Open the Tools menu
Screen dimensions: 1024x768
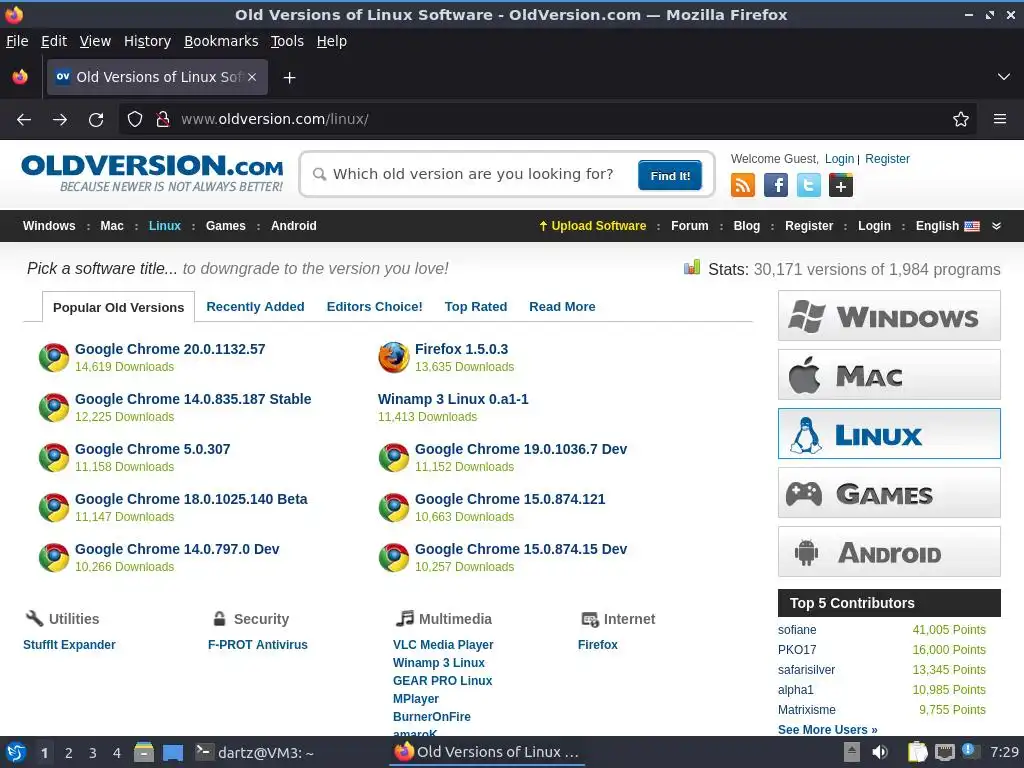[x=287, y=41]
